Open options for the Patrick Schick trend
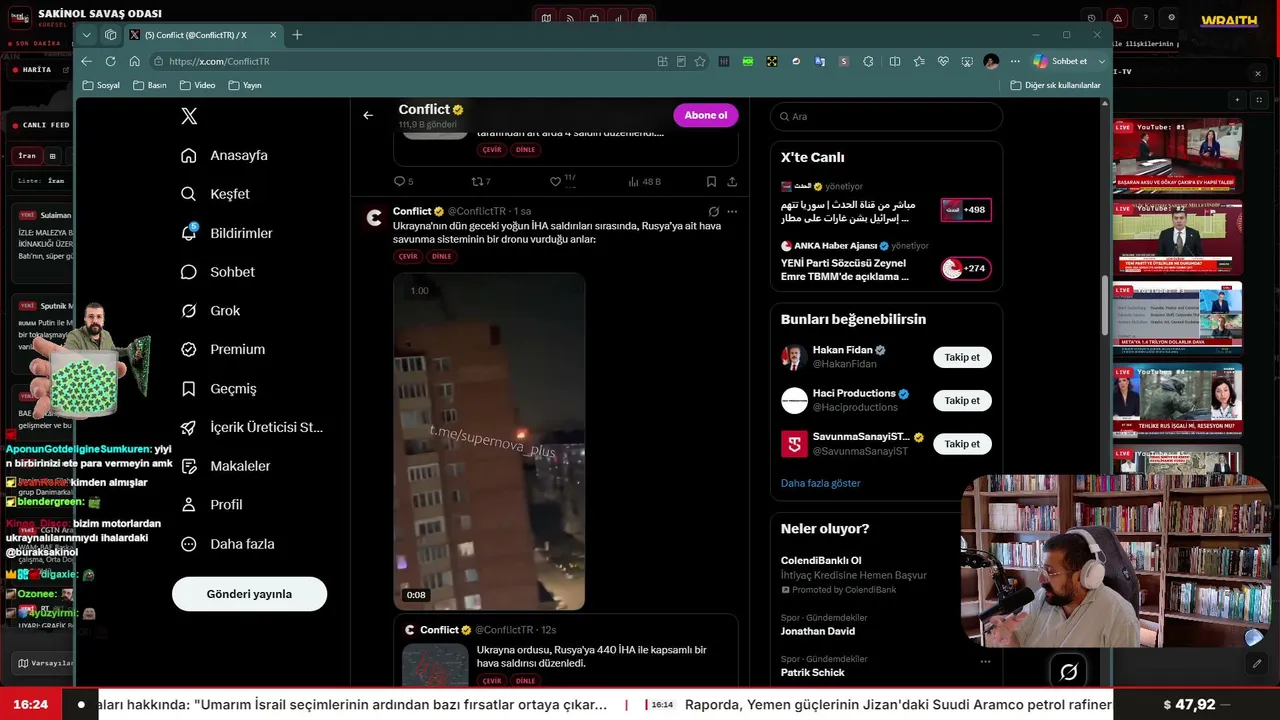This screenshot has height=720, width=1280. click(x=985, y=661)
